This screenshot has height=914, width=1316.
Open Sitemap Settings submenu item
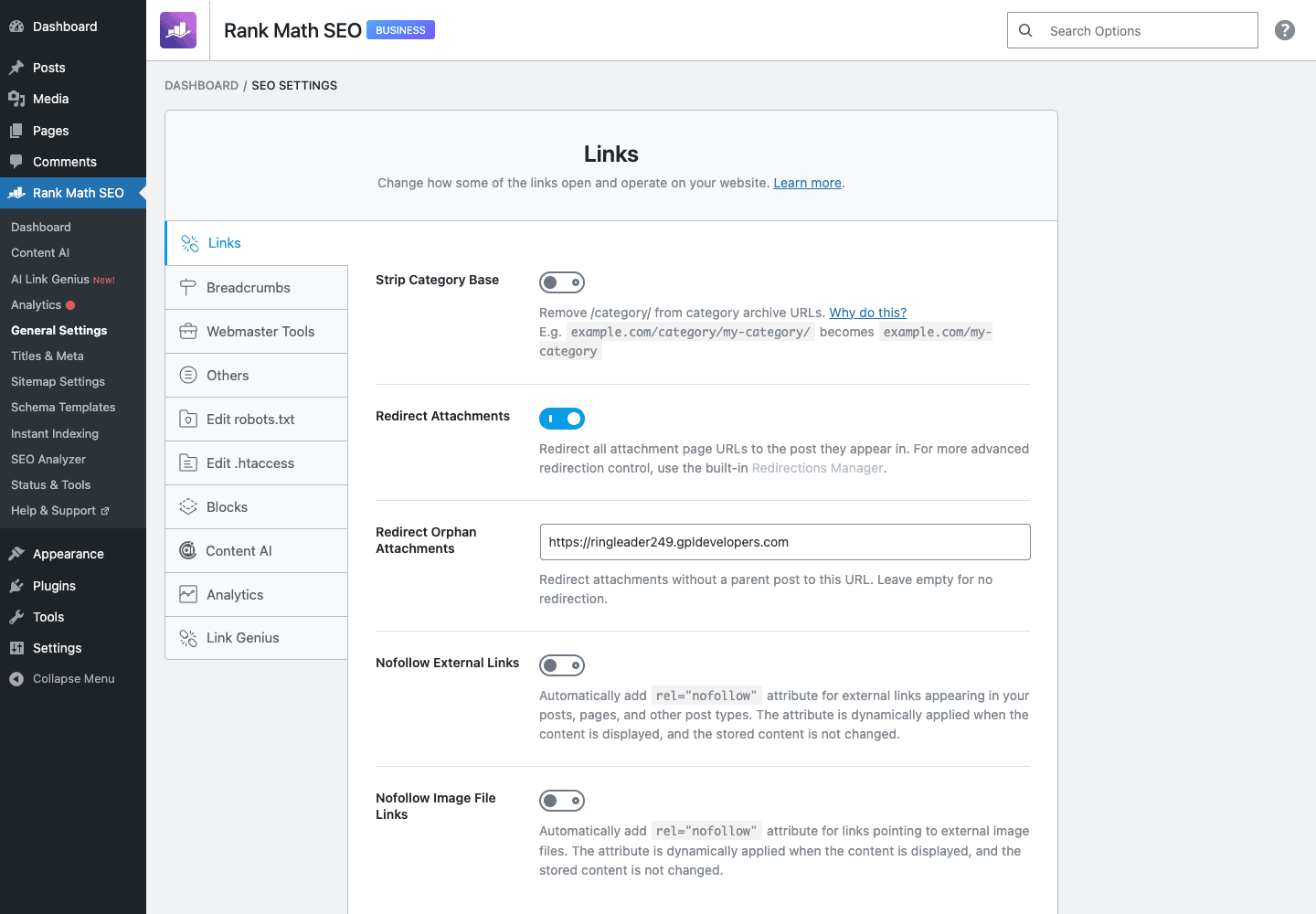coord(58,381)
